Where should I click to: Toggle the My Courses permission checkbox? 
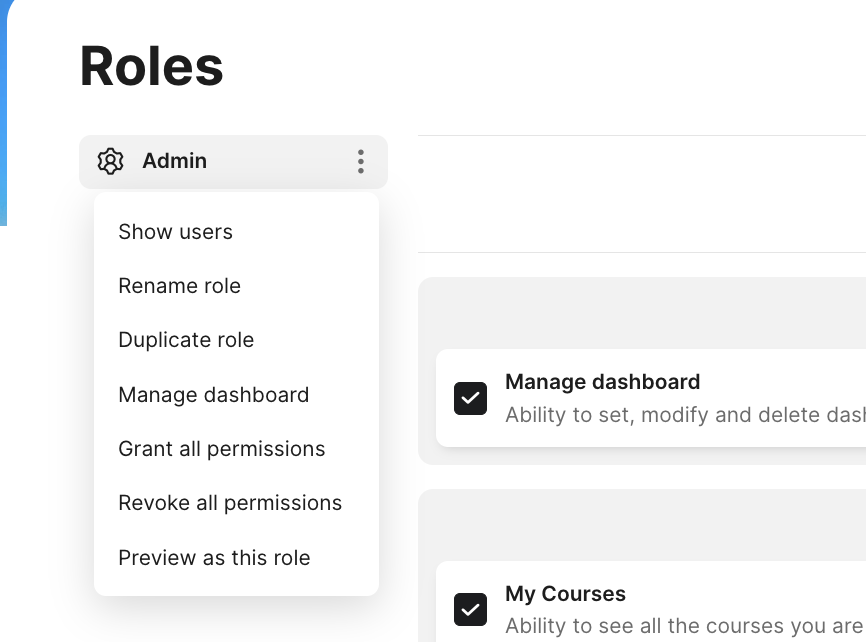(x=470, y=609)
